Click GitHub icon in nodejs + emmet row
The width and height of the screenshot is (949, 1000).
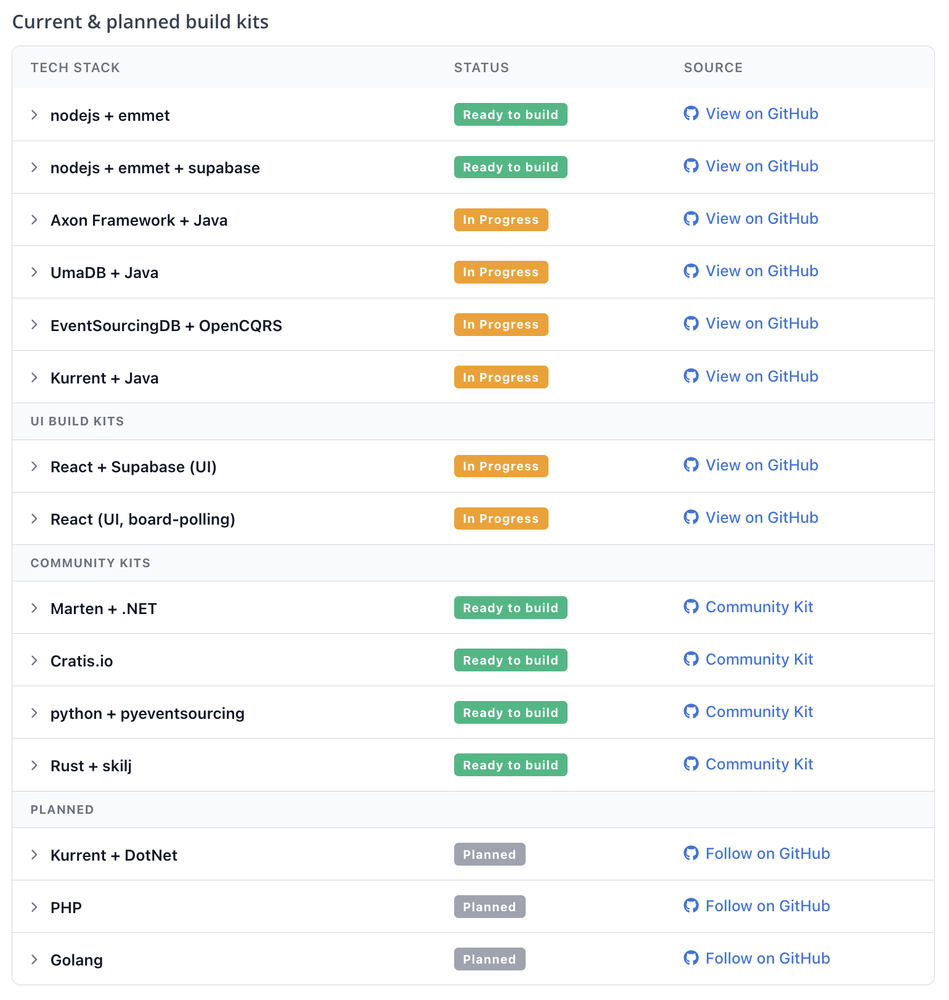coord(691,114)
